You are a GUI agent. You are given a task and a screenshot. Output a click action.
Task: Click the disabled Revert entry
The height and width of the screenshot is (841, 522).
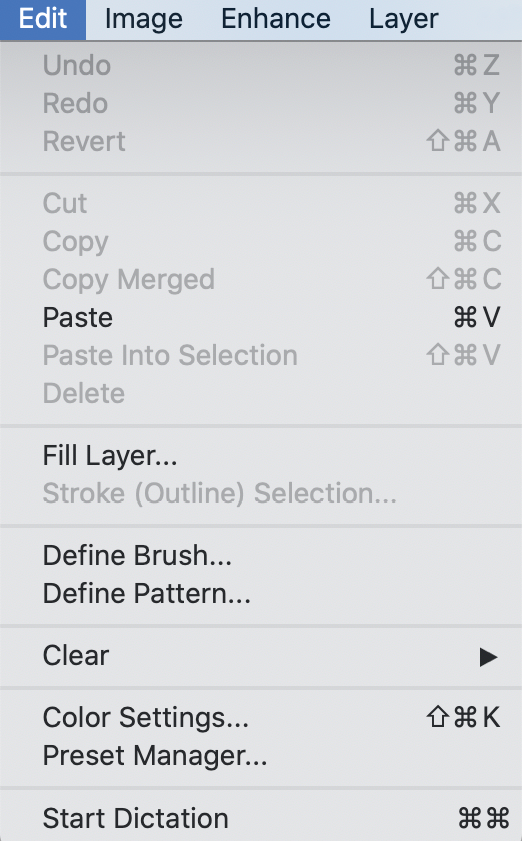pos(261,142)
